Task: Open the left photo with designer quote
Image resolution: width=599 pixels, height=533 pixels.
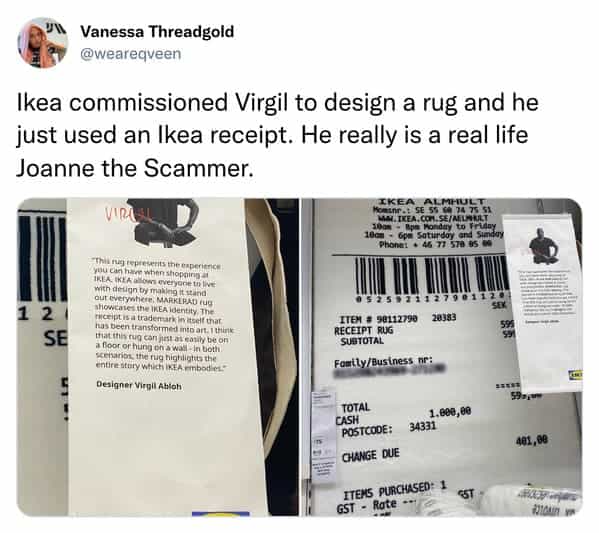Action: 158,357
